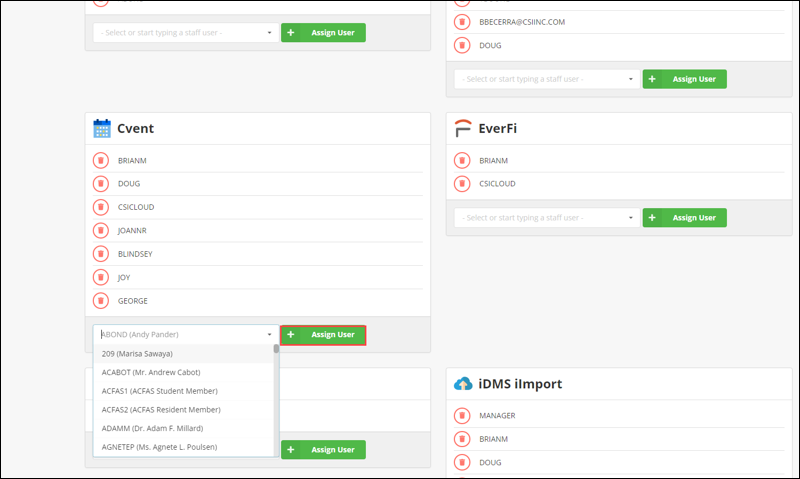Delete BLINDSEY from Cvent users

[101, 254]
